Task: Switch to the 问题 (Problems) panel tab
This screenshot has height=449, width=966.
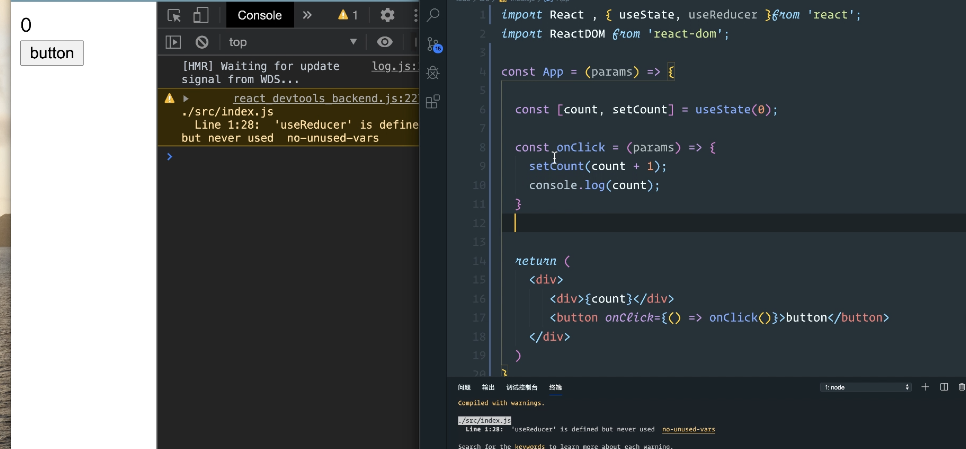Action: tap(464, 387)
